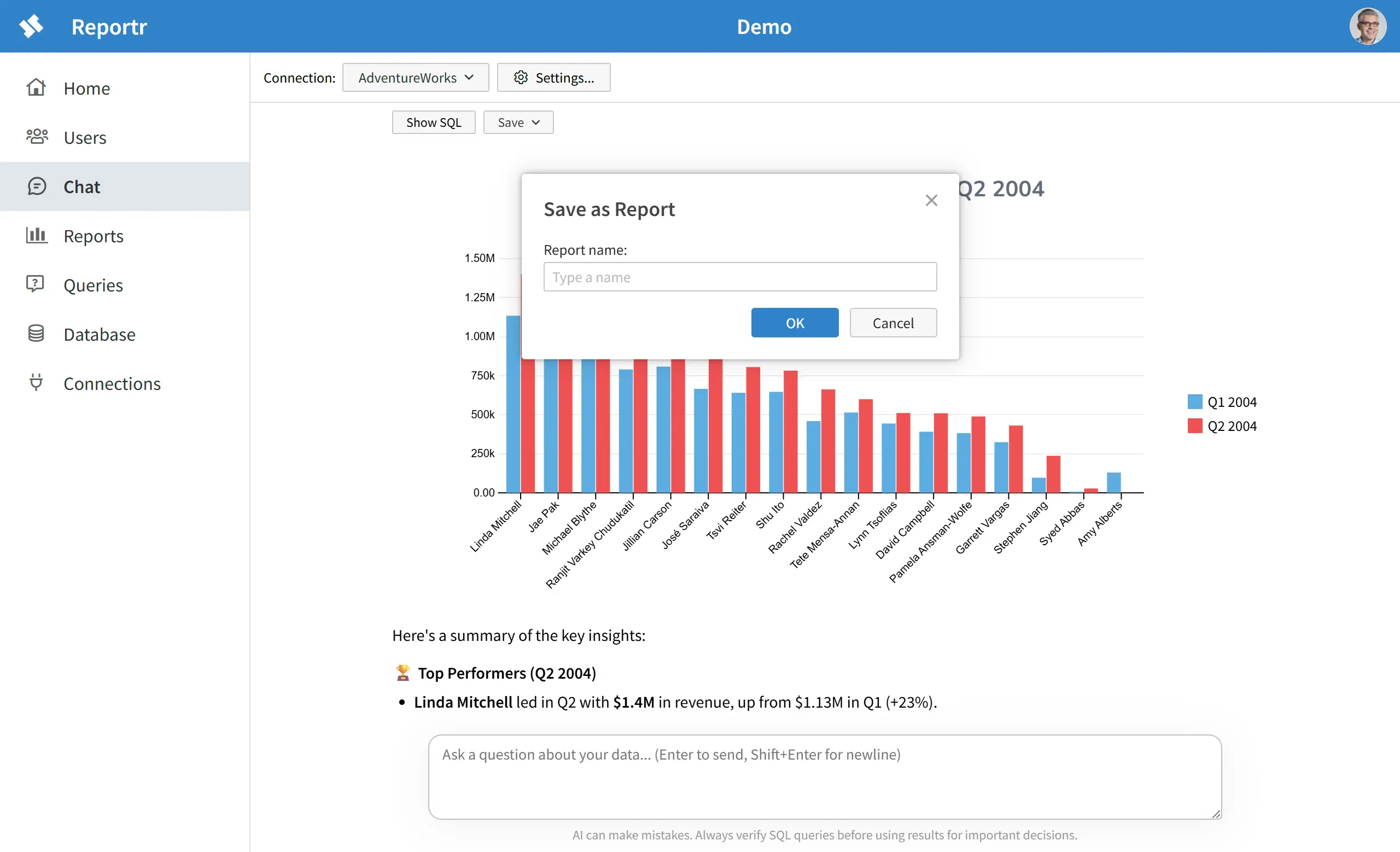
Task: Confirm with the OK button
Action: tap(794, 323)
